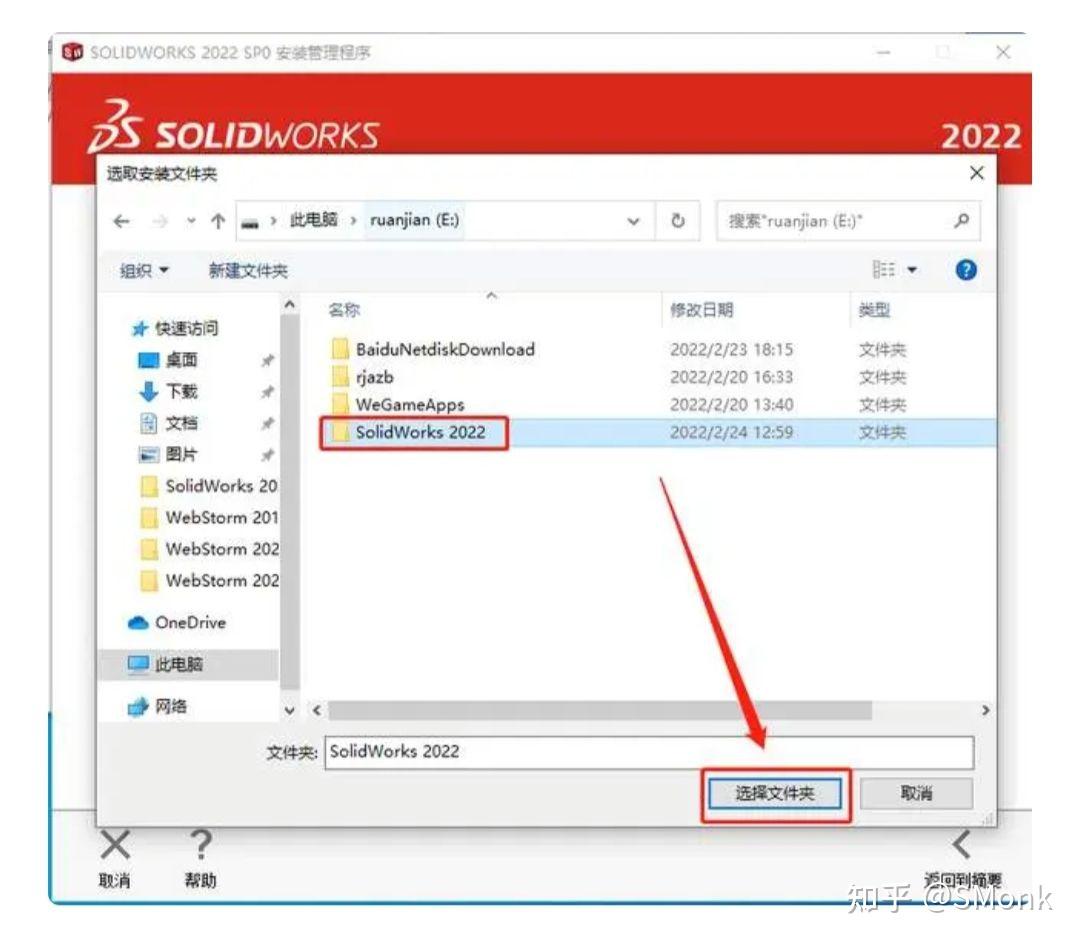Click date 2022/2/24 12:59 cell
1080x943 pixels.
coord(731,432)
